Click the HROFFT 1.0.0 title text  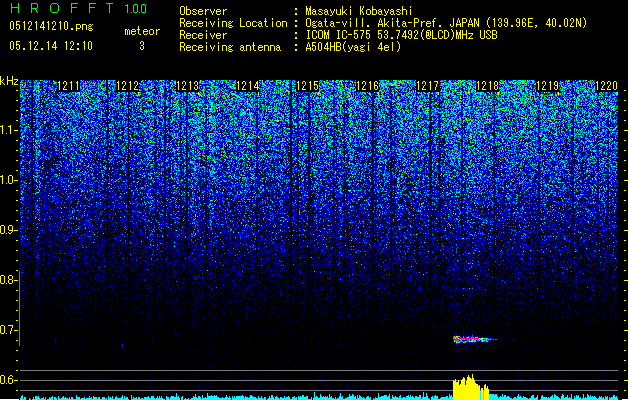(78, 8)
